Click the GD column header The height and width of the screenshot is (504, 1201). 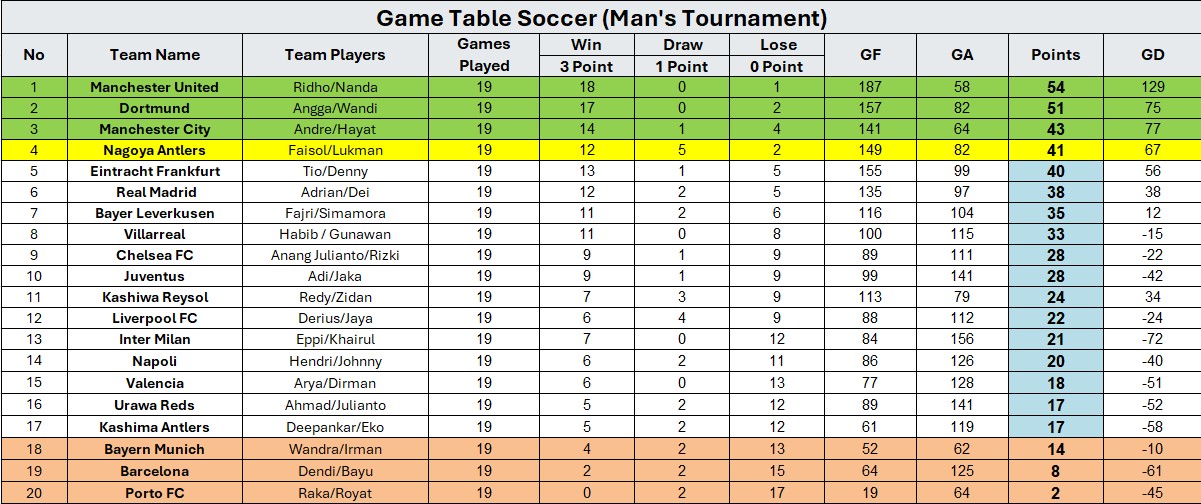click(x=1153, y=55)
